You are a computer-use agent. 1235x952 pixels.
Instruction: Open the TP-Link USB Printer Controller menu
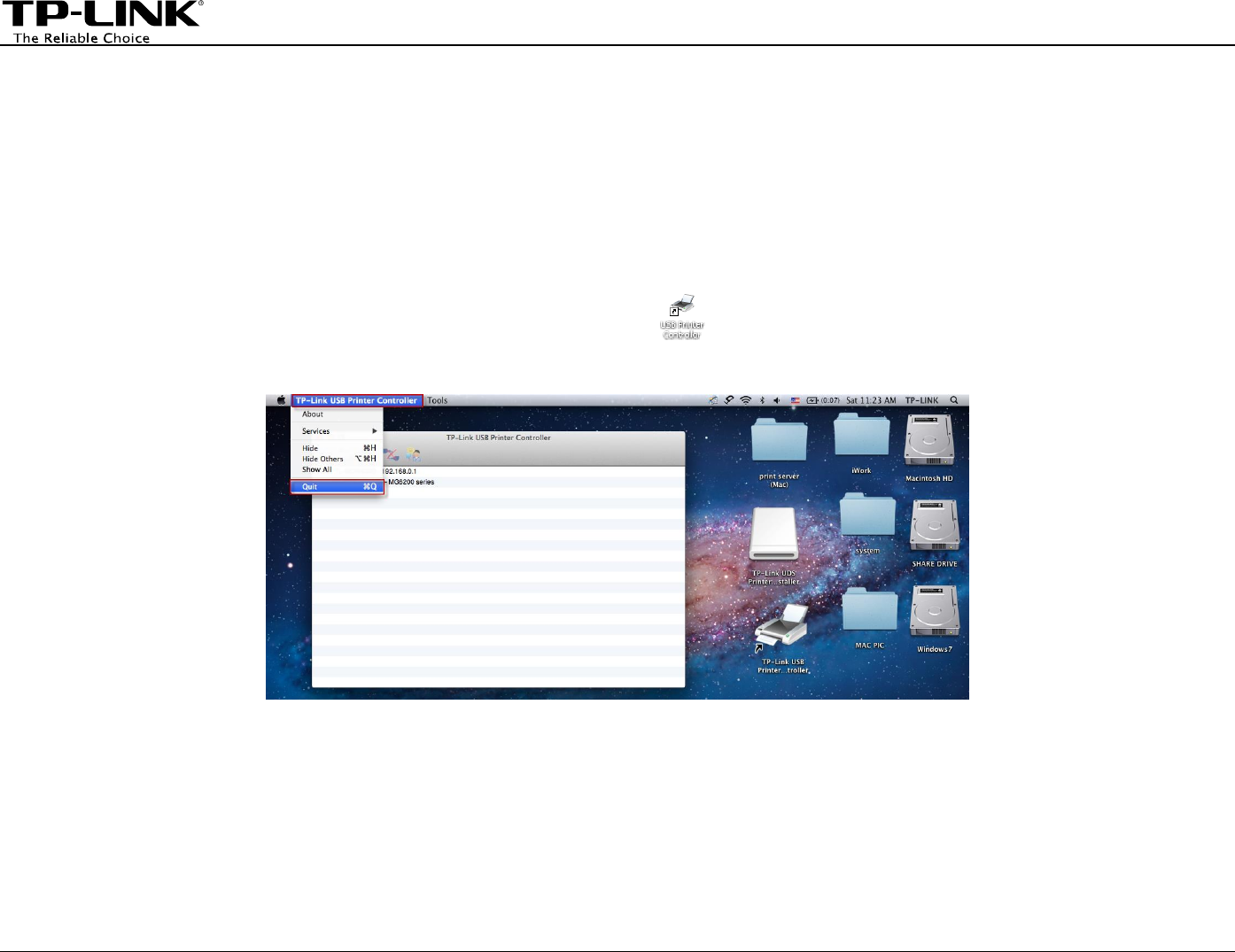(x=357, y=400)
